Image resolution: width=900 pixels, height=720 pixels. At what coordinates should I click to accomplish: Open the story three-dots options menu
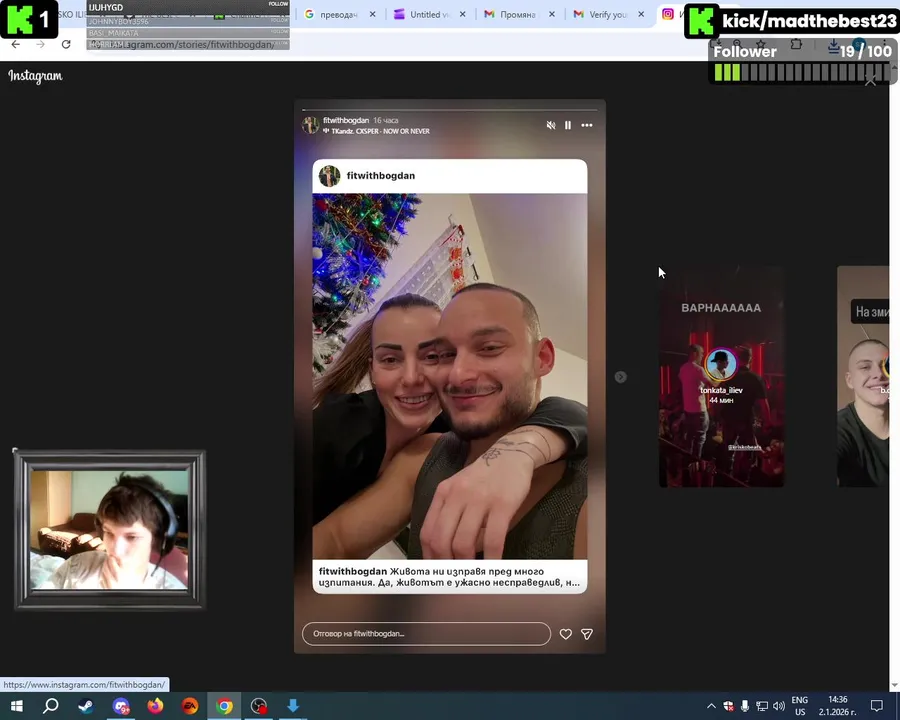tap(587, 125)
